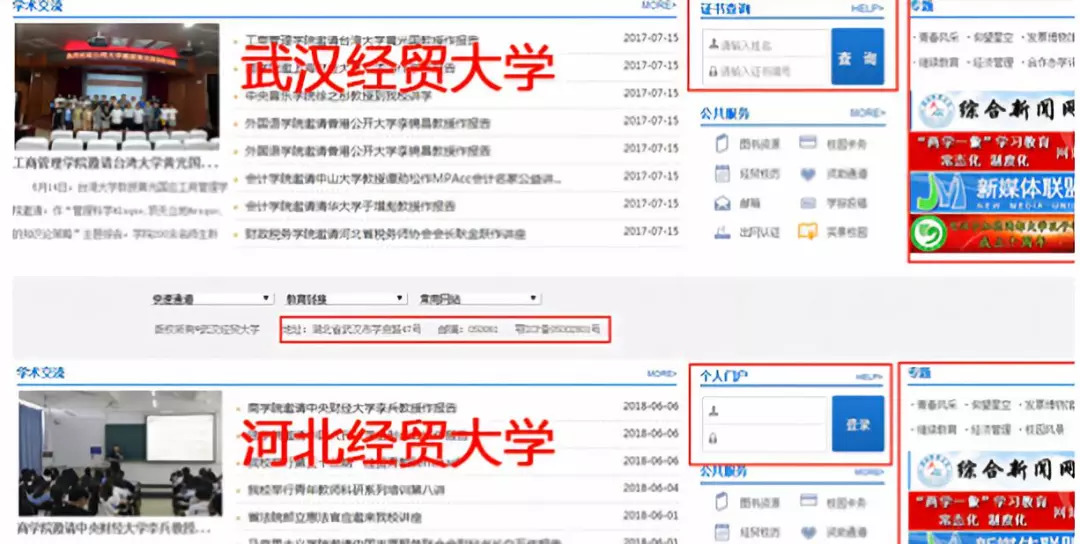Open the top page's 综合新闻网 banner
Screen dimensions: 1080x544
tap(992, 110)
